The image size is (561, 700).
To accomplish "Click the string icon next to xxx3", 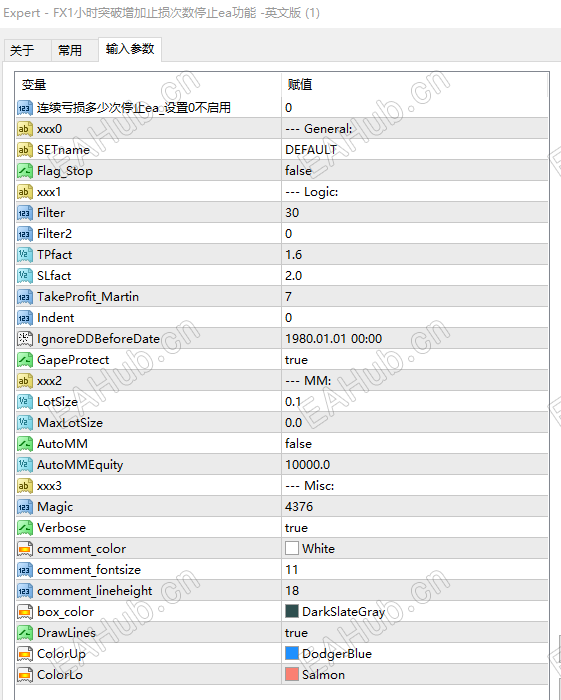I will [25, 486].
